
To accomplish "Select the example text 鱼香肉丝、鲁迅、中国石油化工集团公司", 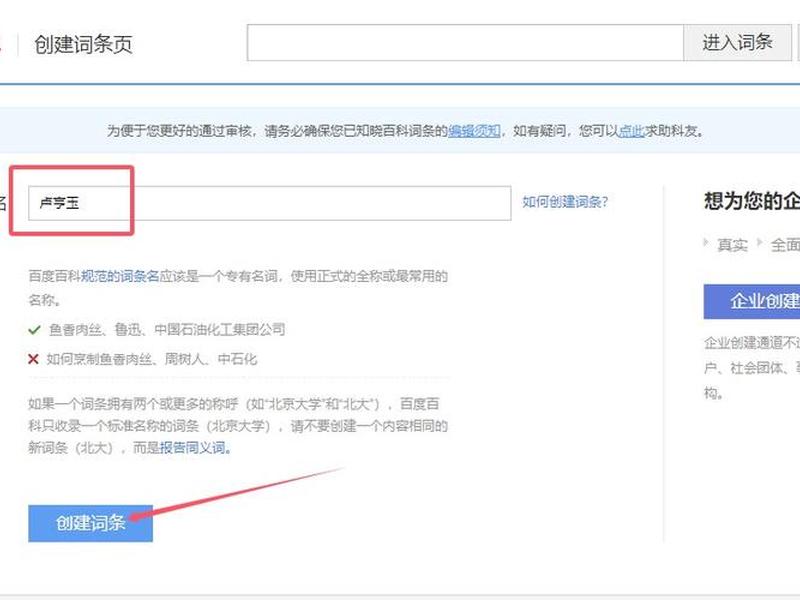I will tap(167, 330).
